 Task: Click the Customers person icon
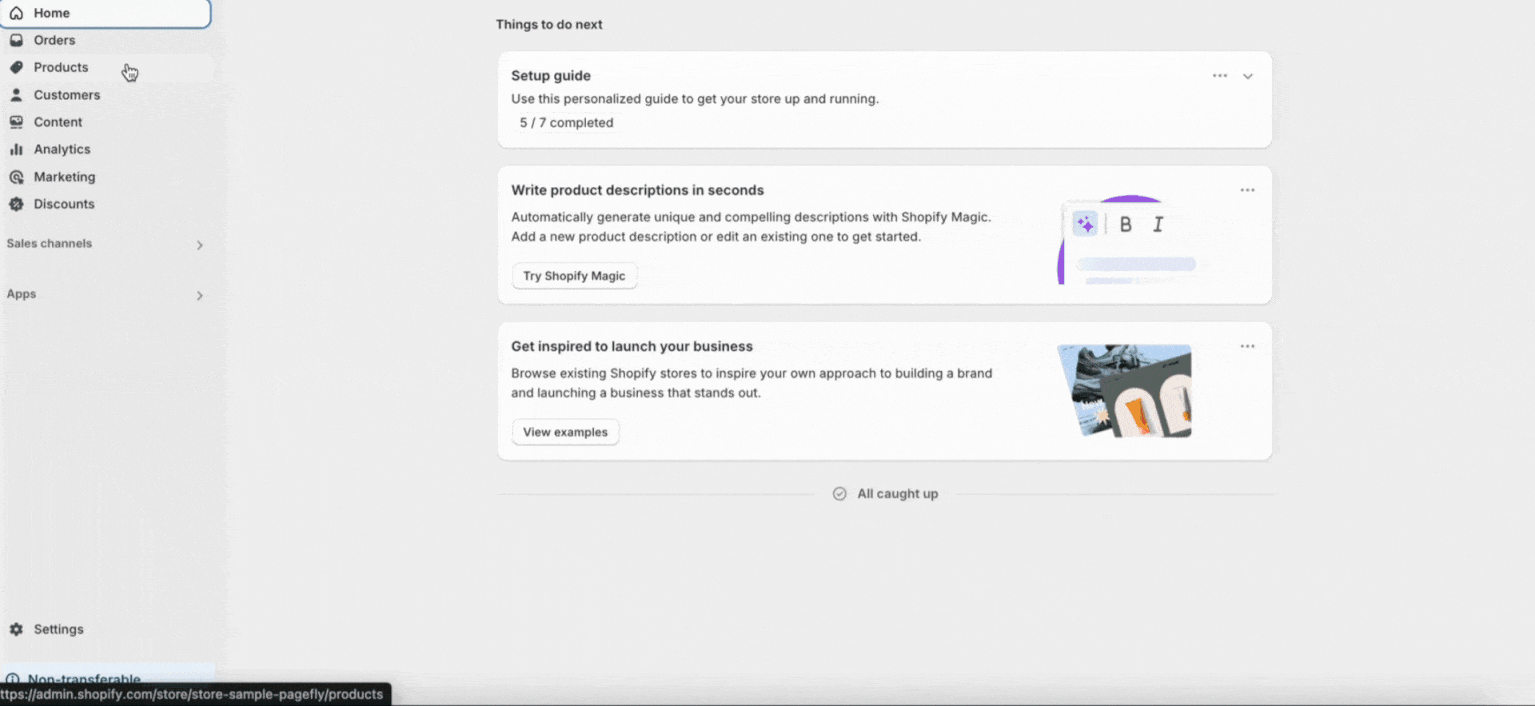16,95
